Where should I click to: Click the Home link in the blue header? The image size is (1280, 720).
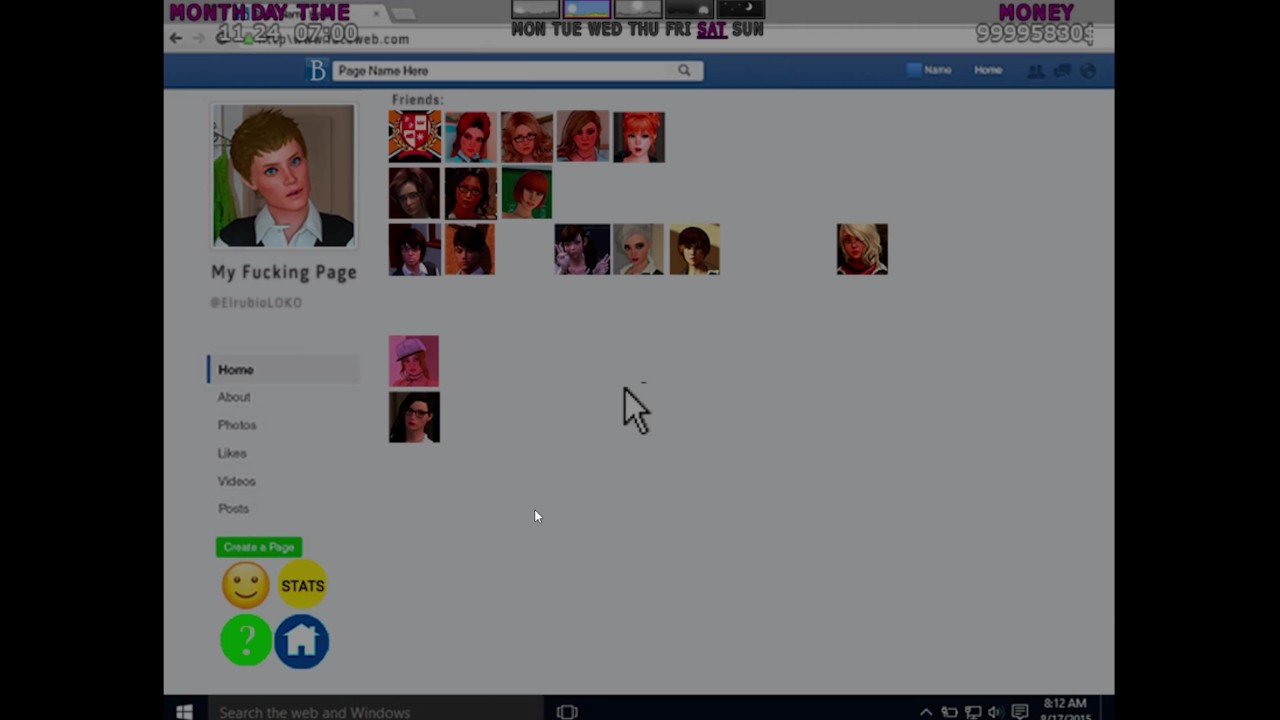point(988,70)
